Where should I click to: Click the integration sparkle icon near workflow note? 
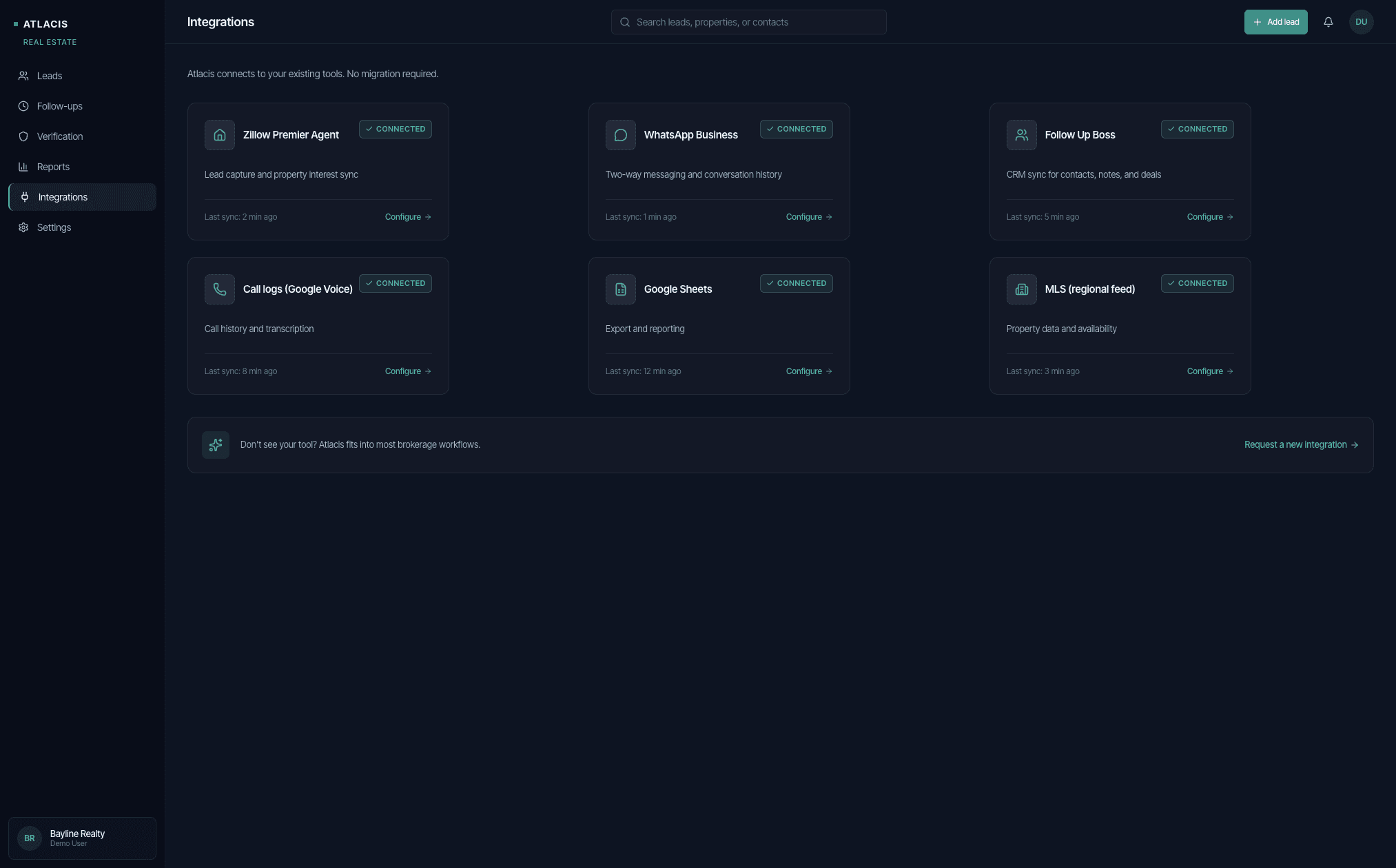tap(215, 444)
